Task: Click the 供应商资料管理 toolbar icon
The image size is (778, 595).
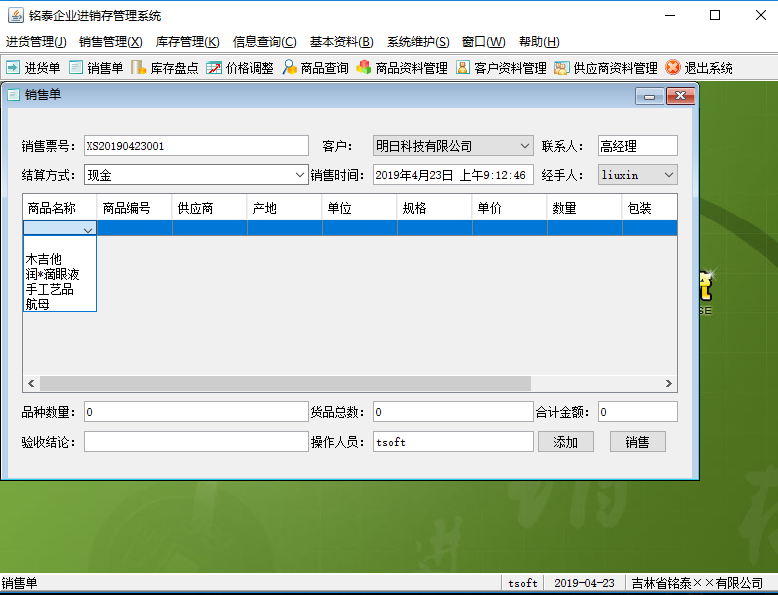Action: click(562, 67)
